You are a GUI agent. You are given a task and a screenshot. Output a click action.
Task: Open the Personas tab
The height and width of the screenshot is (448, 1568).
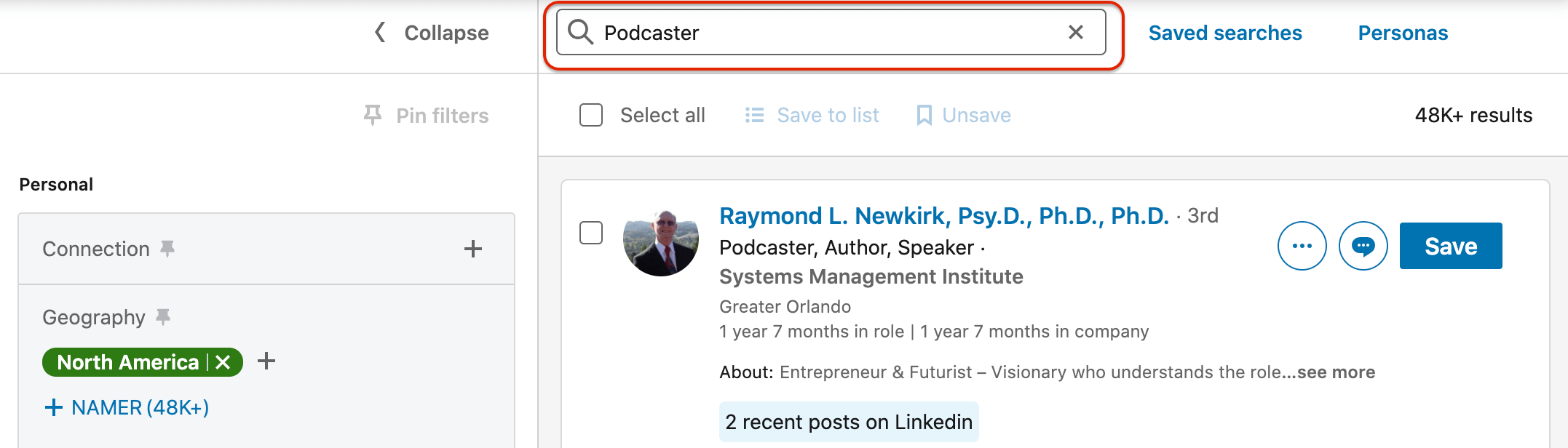[1402, 33]
